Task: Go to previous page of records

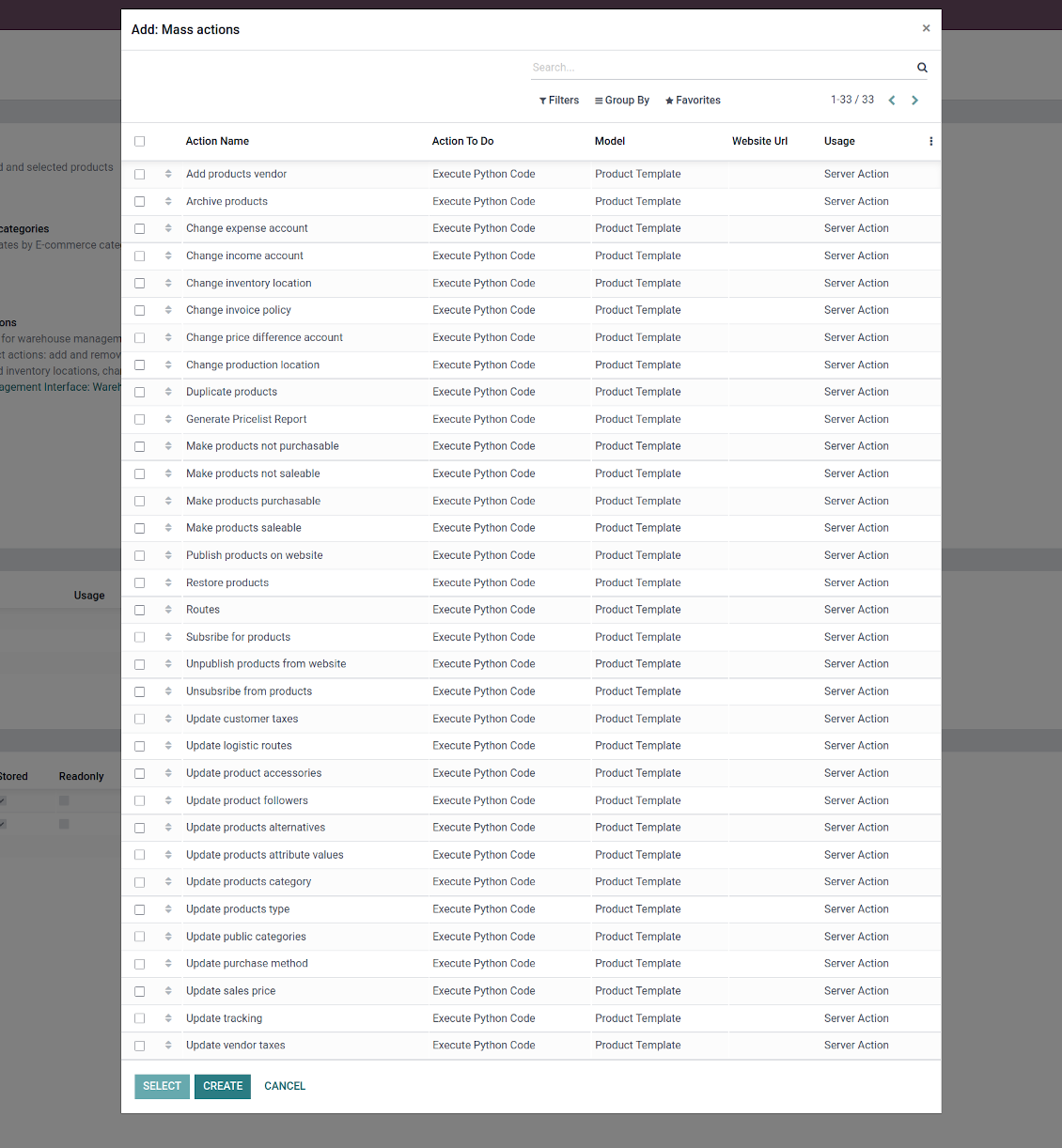Action: 892,101
